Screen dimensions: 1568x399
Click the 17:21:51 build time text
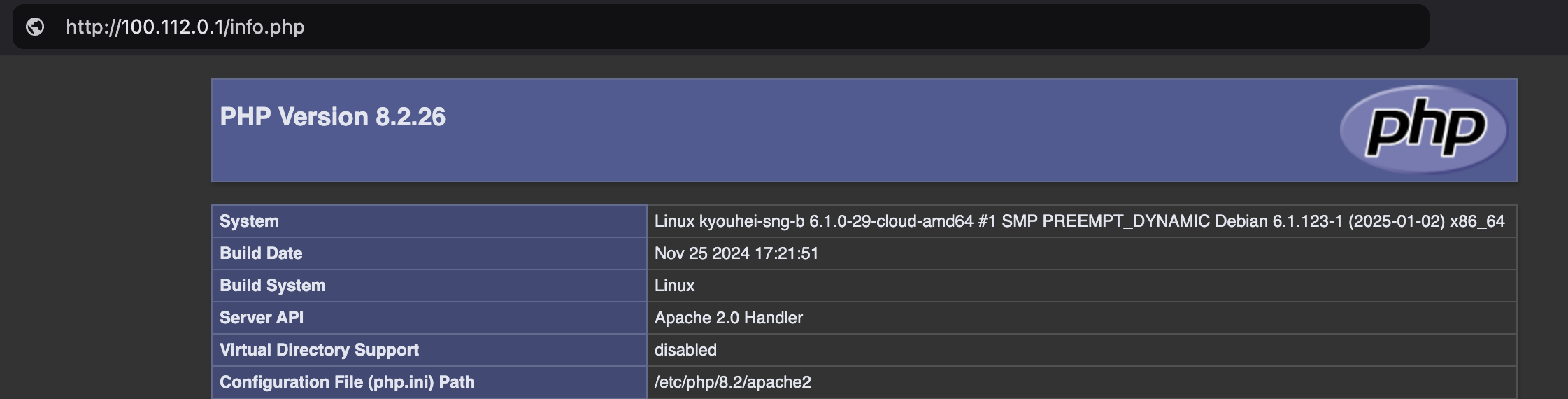click(x=786, y=253)
